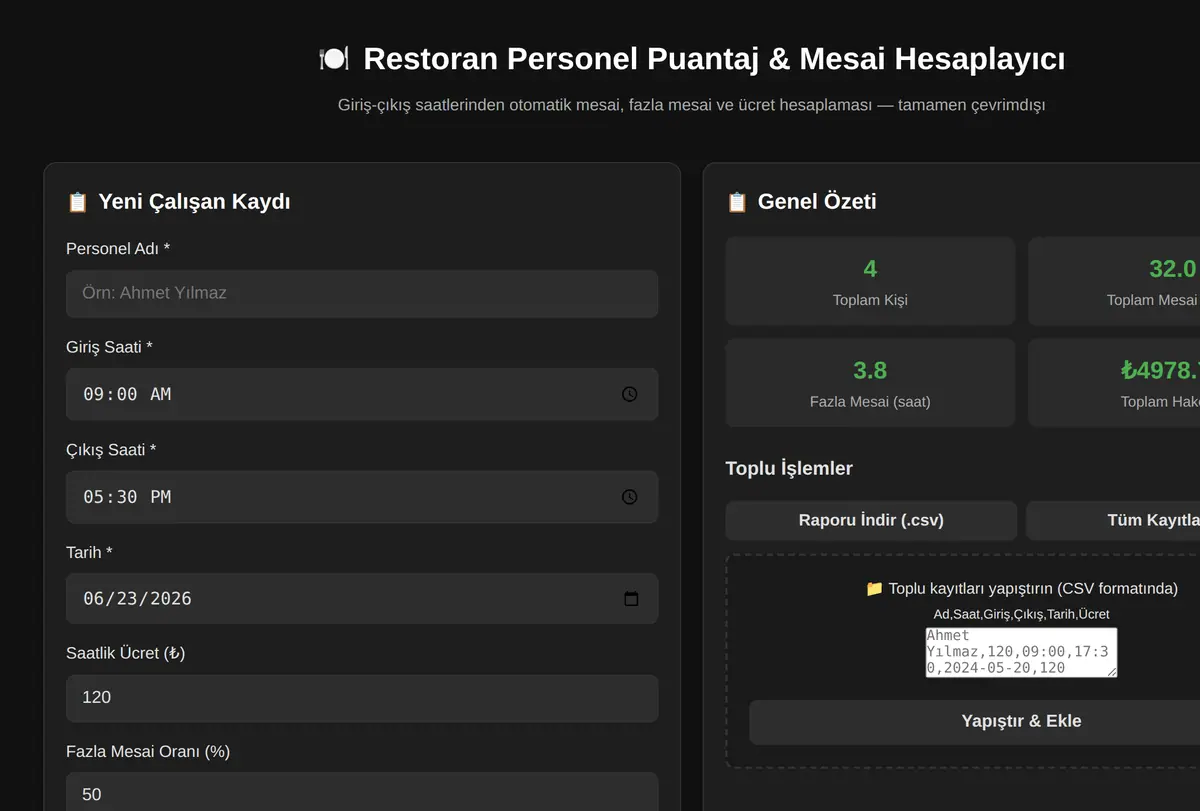This screenshot has width=1200, height=811.
Task: Focus the Giriş Saati time field
Action: click(x=362, y=394)
